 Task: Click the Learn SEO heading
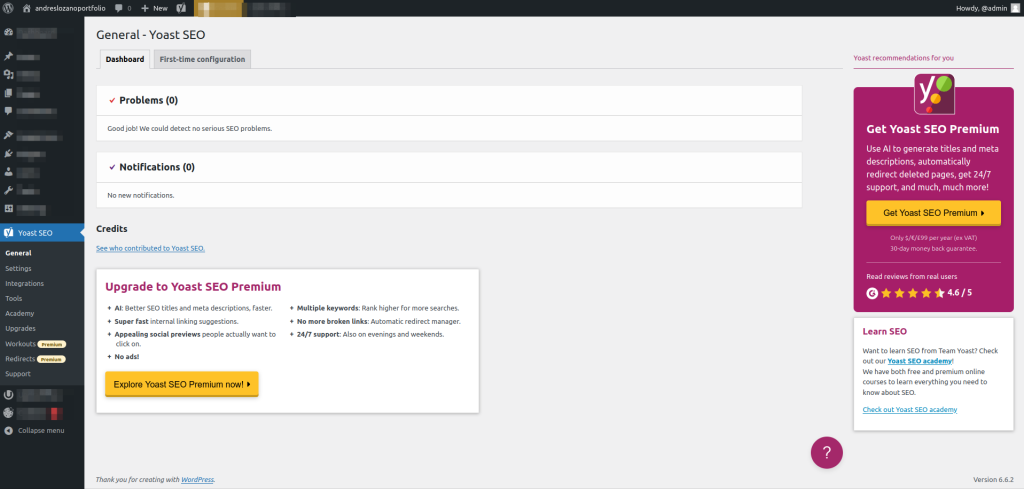884,331
